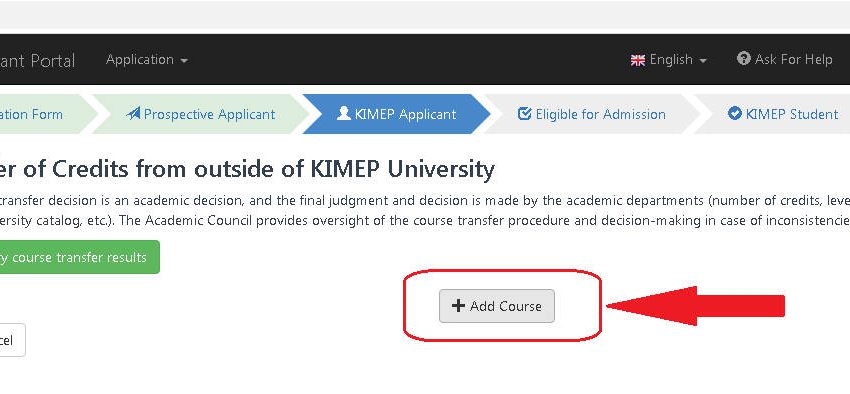Click the Add Course button
This screenshot has width=850, height=394.
click(x=497, y=306)
